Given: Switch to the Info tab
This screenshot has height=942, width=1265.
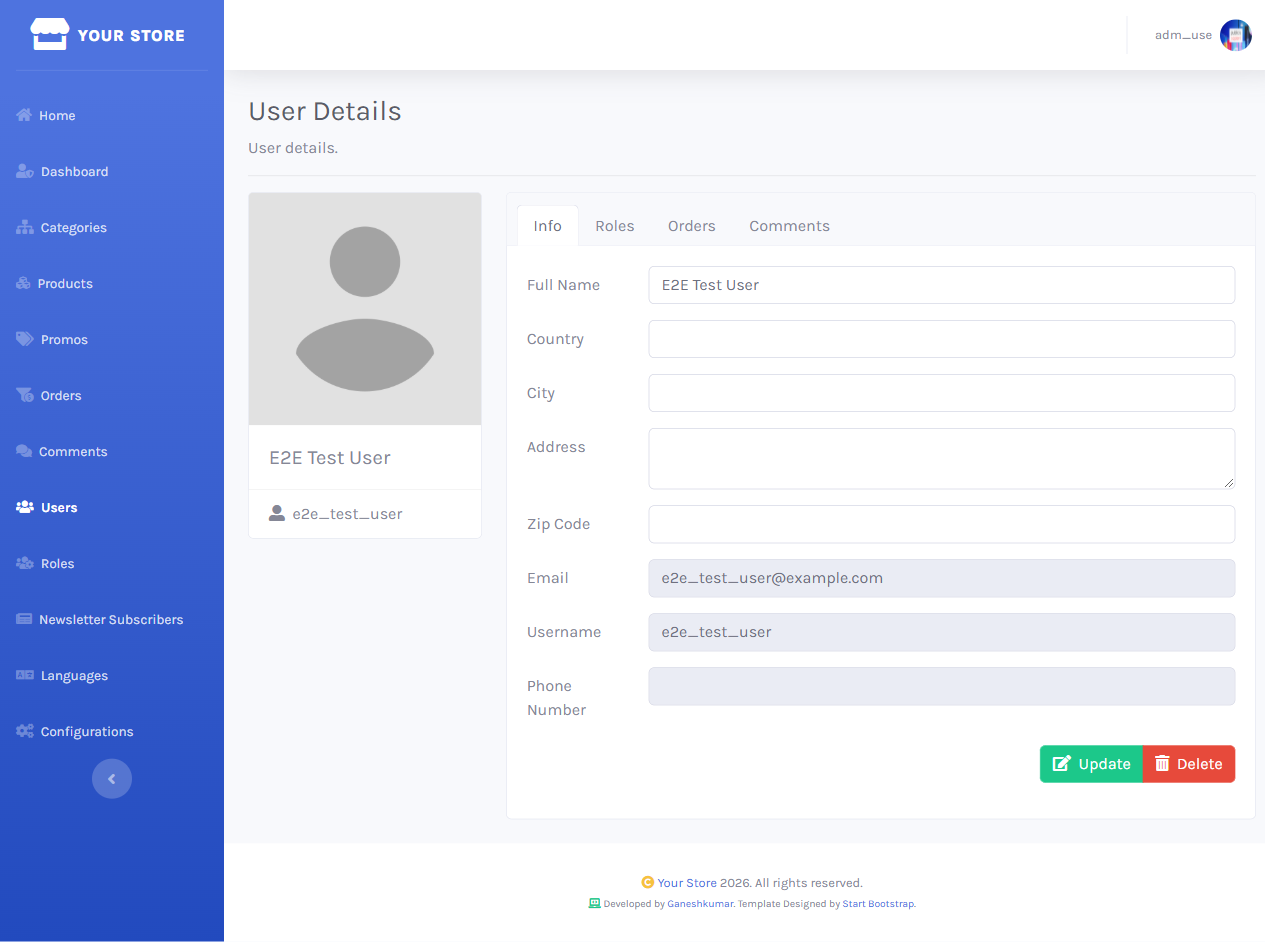Looking at the screenshot, I should pyautogui.click(x=548, y=226).
